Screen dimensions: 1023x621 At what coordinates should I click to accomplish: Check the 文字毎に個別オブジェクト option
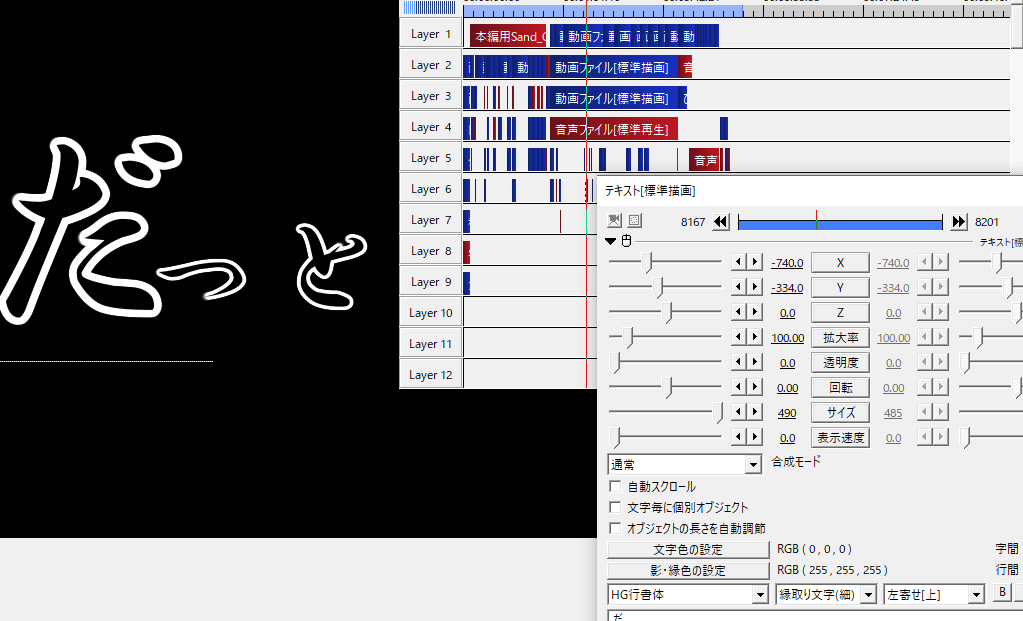[x=615, y=508]
